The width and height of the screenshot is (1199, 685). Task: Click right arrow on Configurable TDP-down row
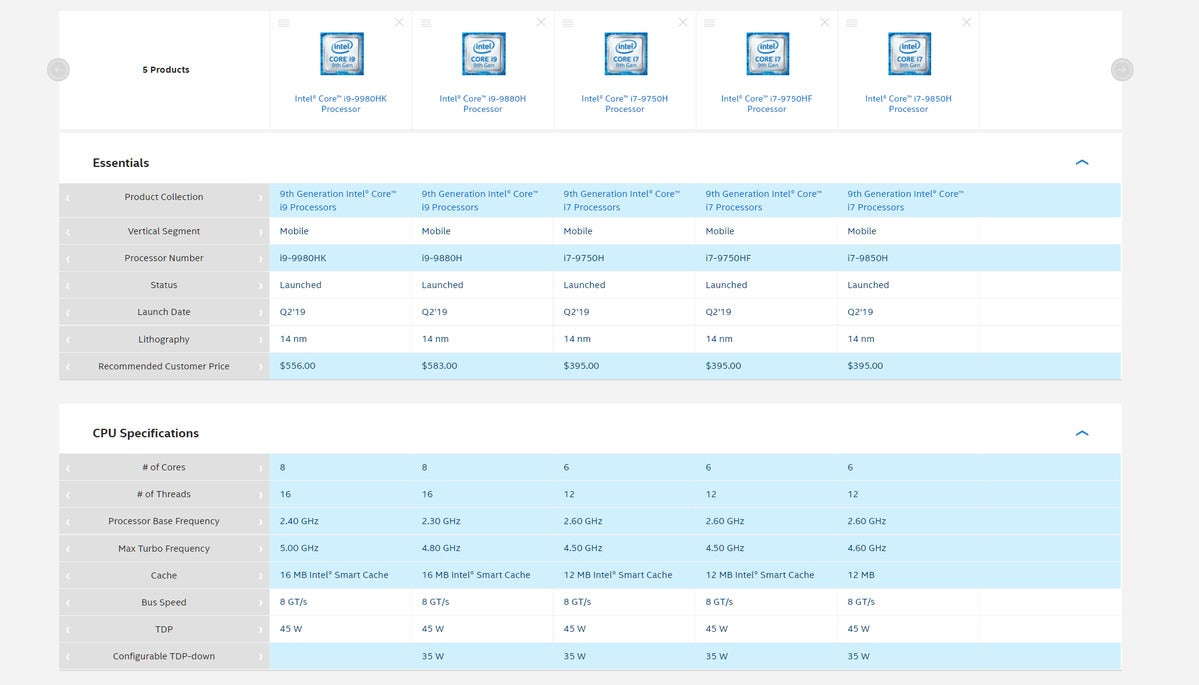click(x=261, y=657)
